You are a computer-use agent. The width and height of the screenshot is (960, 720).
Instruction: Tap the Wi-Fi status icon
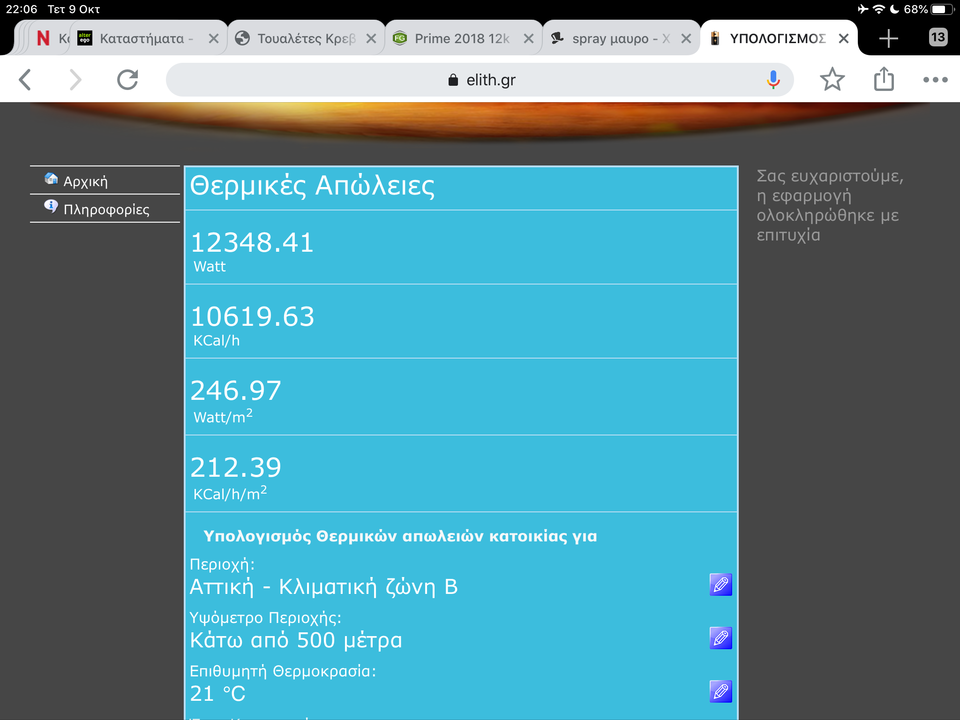[x=879, y=9]
